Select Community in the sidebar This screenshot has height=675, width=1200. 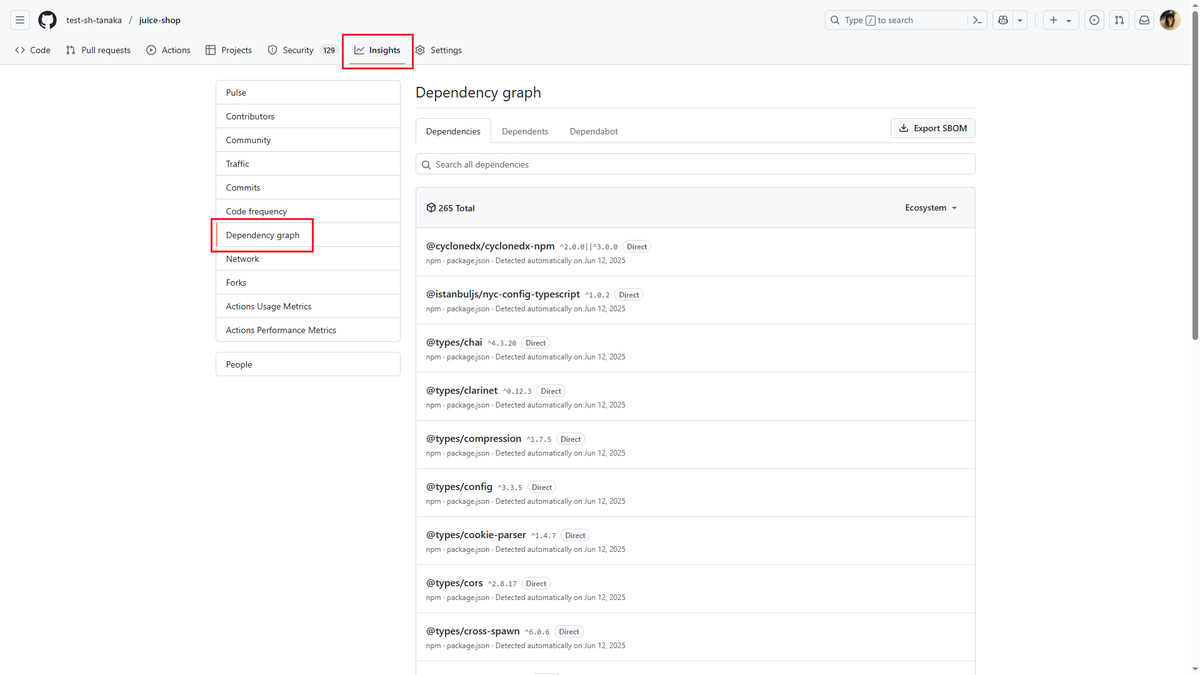click(x=308, y=140)
